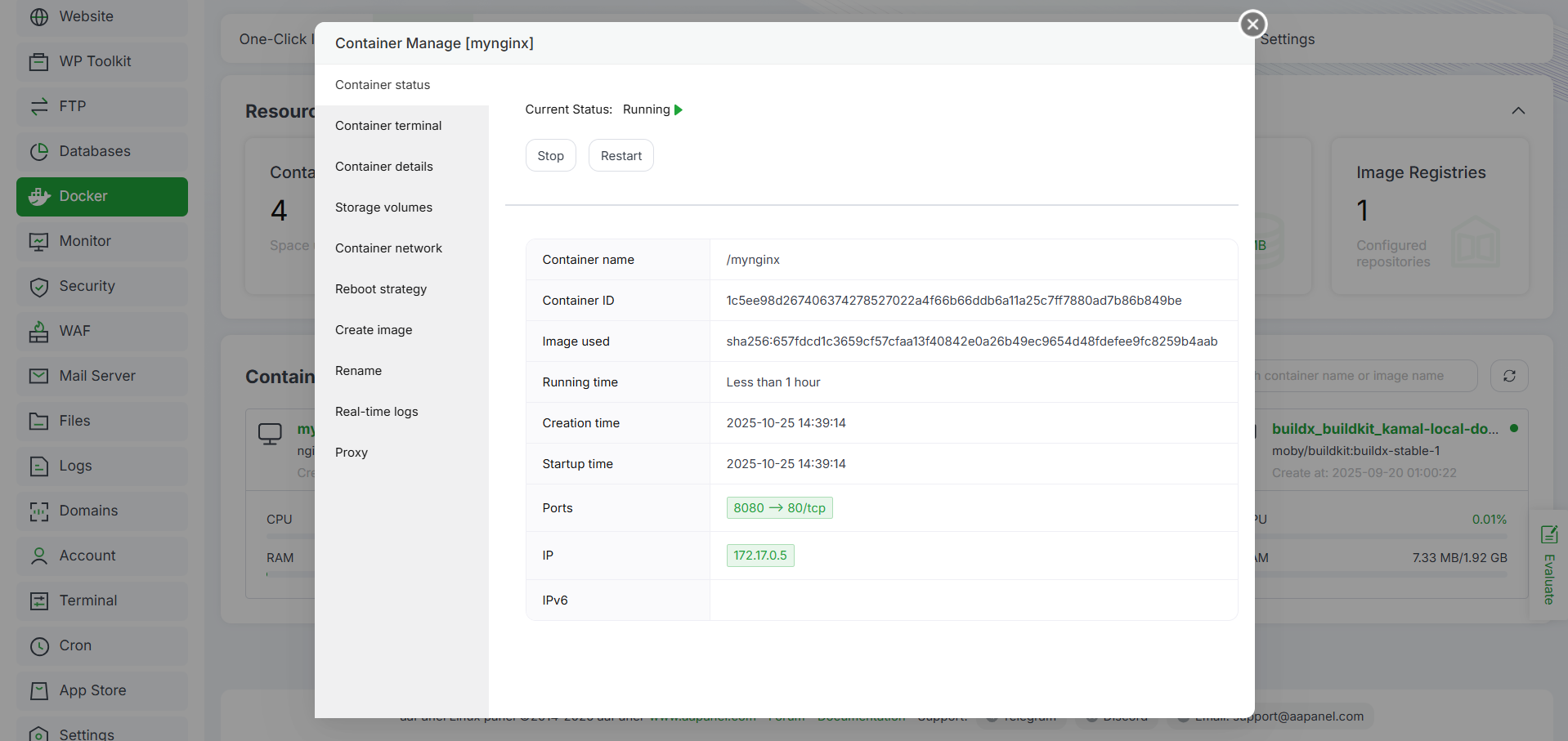
Task: Click the Mail Server envelope icon
Action: (38, 376)
